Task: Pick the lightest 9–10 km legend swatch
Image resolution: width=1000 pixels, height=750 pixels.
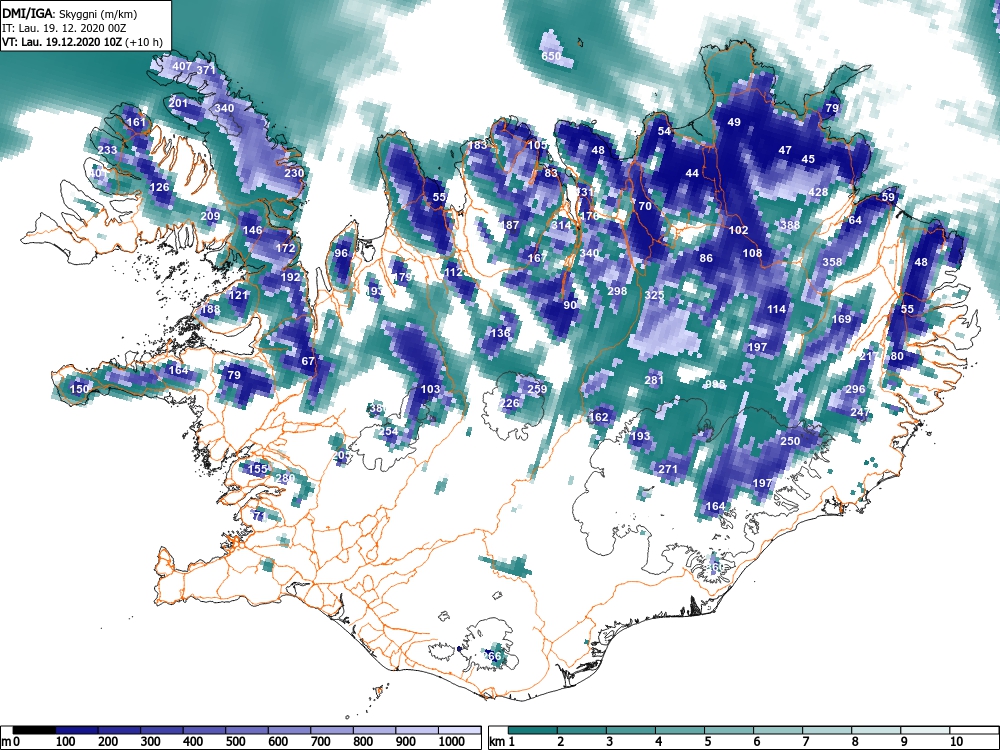Action: click(925, 730)
